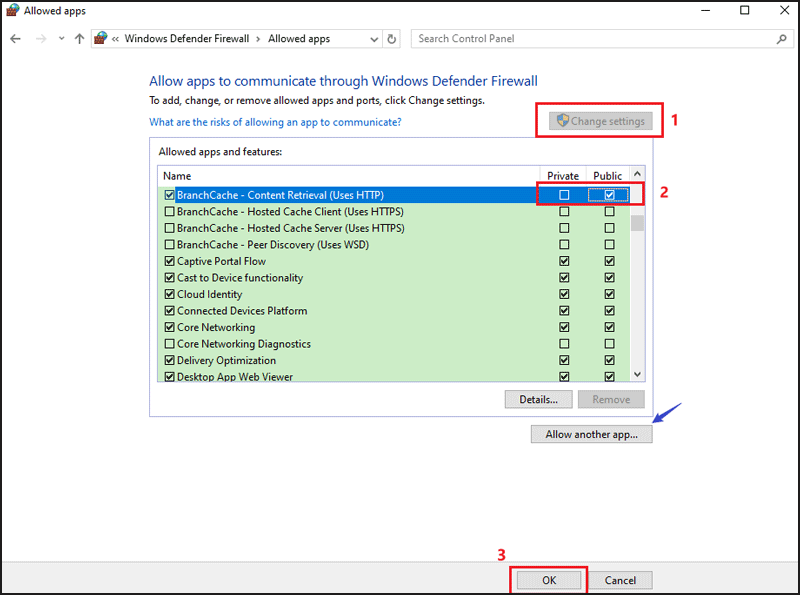Select row "BranchCache - Hosted Cache Client (Uses HTTPS)"

(x=394, y=211)
